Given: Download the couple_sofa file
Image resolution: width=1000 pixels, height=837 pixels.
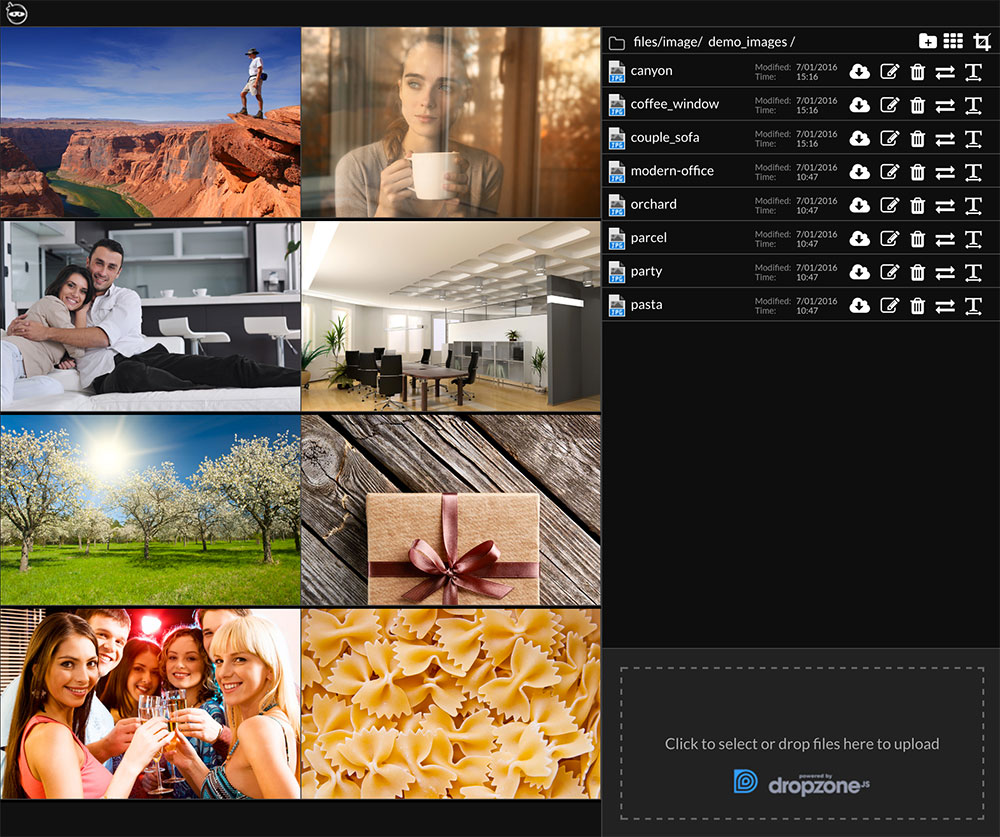Looking at the screenshot, I should click(x=860, y=138).
